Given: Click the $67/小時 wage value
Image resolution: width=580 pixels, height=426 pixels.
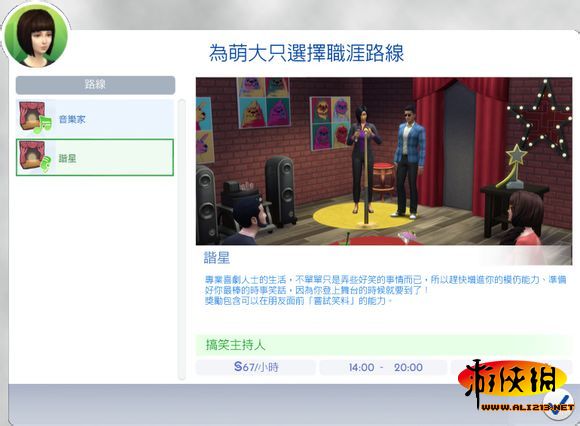Looking at the screenshot, I should 256,367.
